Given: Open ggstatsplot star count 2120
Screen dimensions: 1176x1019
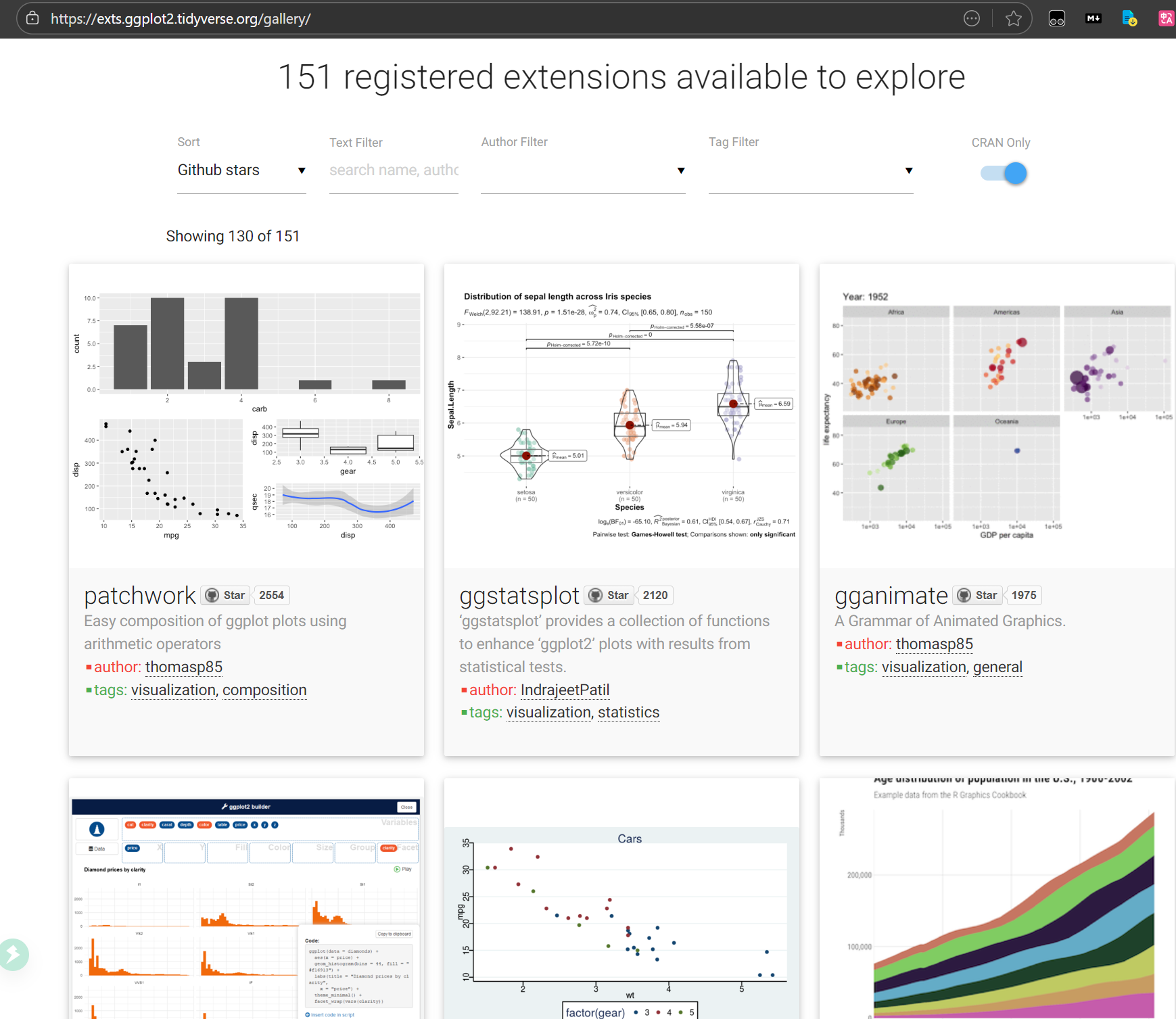Looking at the screenshot, I should (x=655, y=595).
